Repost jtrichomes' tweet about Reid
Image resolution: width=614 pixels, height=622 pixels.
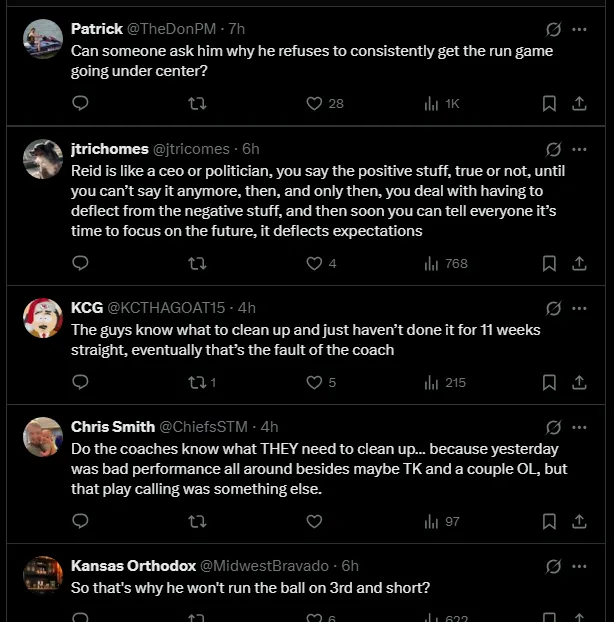coord(197,263)
